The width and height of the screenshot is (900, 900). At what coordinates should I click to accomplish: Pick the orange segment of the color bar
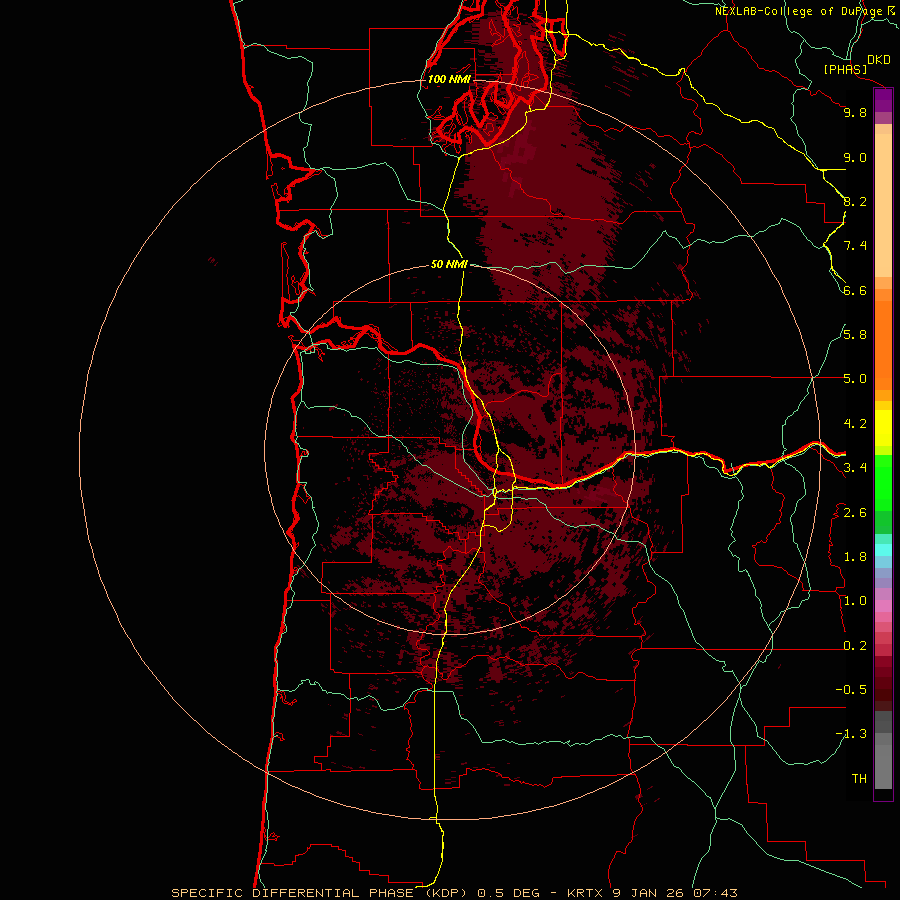883,346
